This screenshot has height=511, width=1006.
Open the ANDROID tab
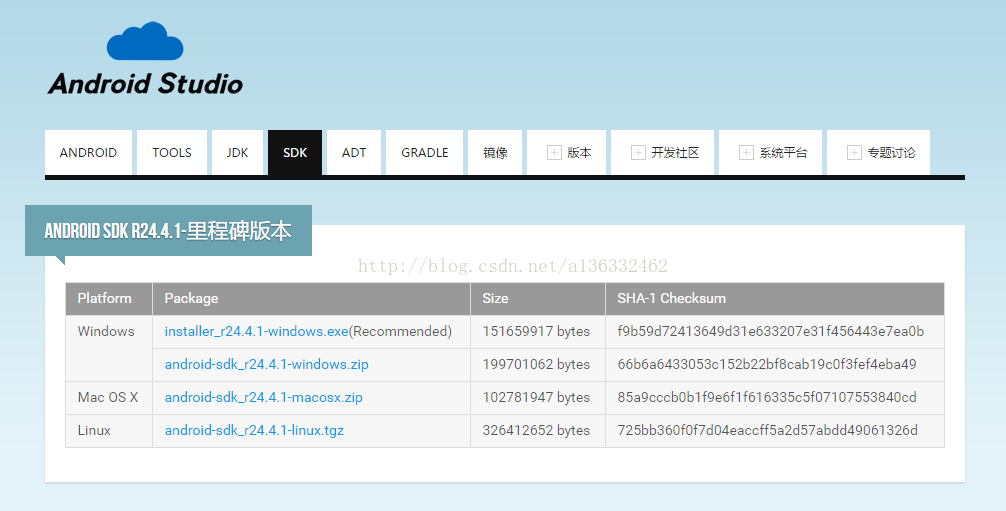point(89,152)
